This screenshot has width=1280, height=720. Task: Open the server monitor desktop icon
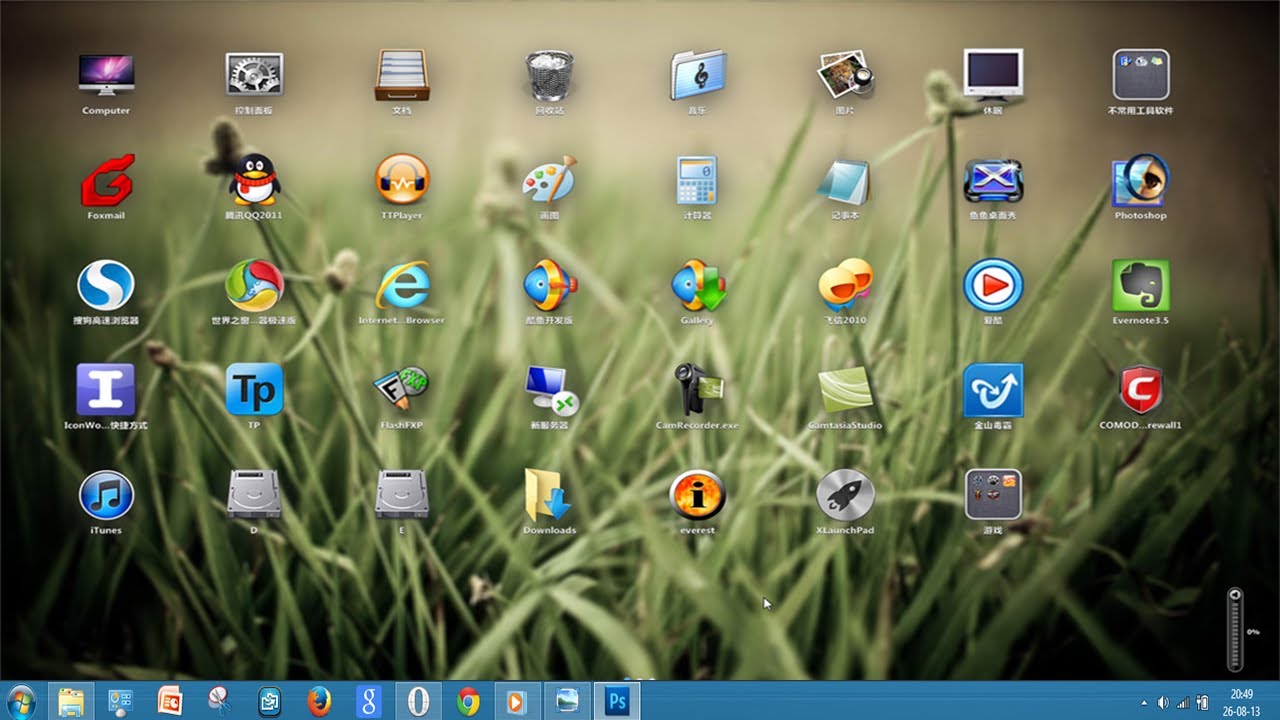click(552, 391)
